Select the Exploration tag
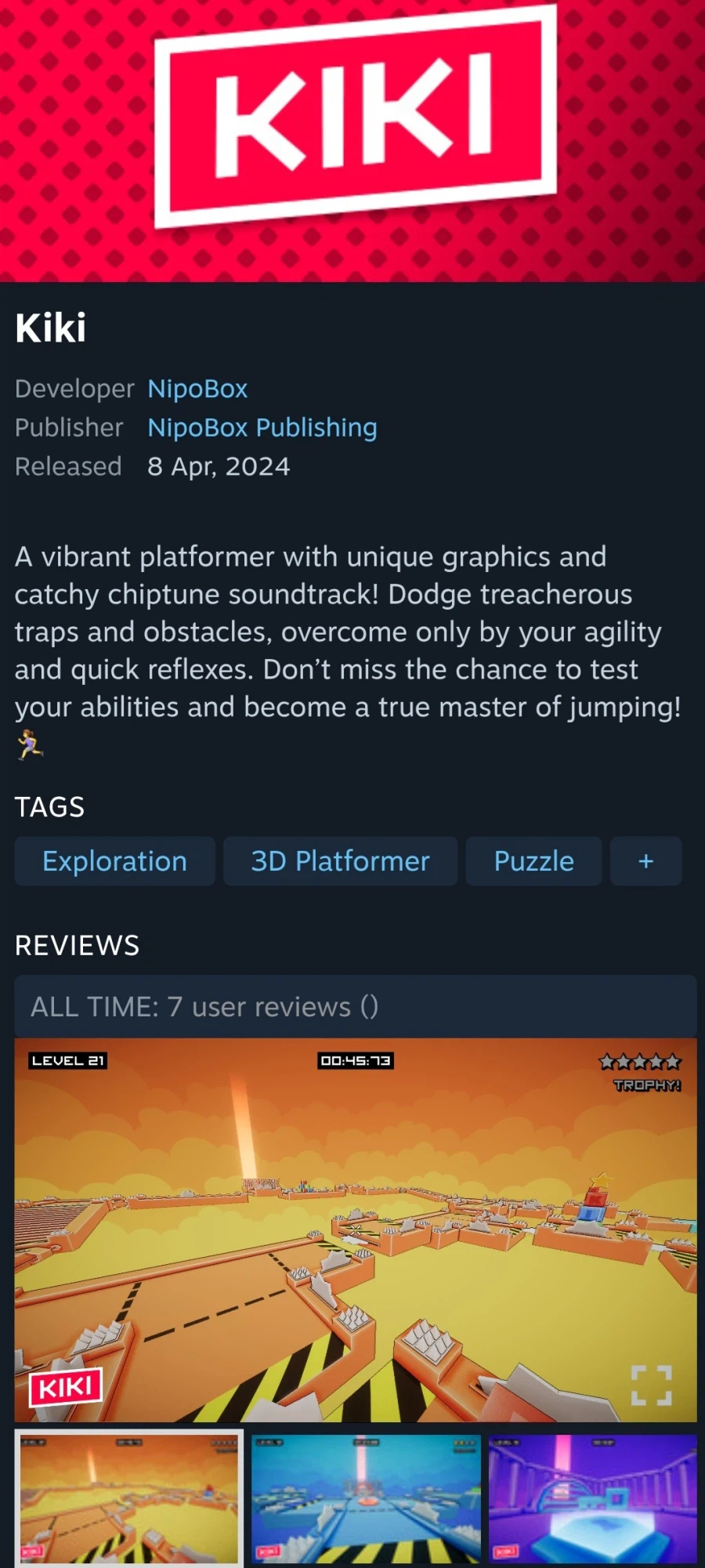The height and width of the screenshot is (1568, 705). point(114,861)
